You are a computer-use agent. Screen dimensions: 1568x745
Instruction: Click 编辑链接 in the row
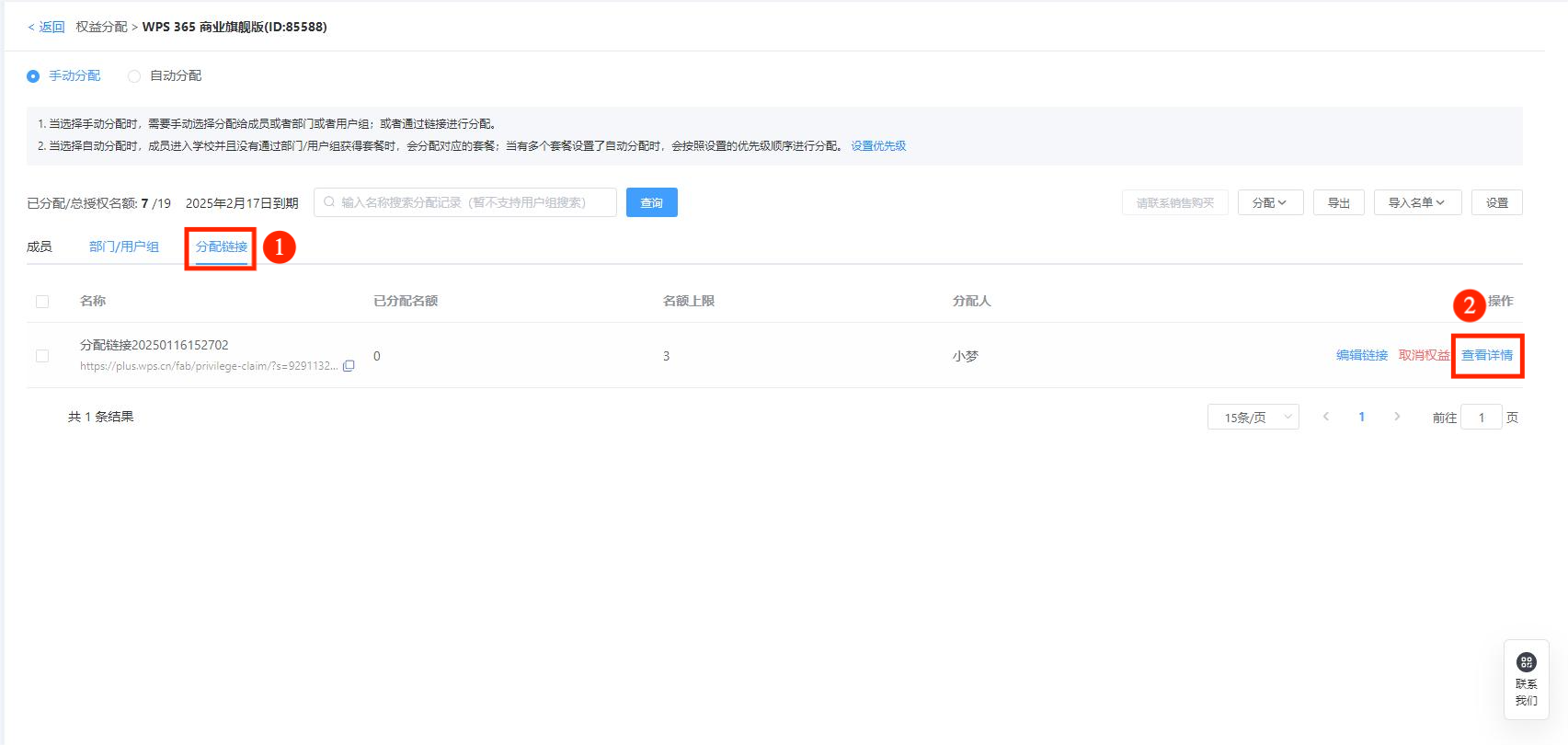[x=1361, y=355]
